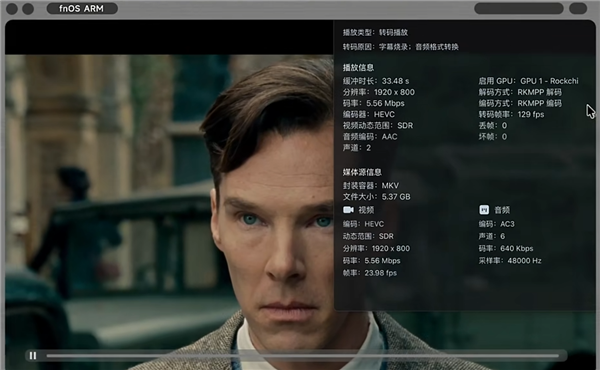Click the fnOS ARM title label
The width and height of the screenshot is (600, 370).
click(82, 8)
